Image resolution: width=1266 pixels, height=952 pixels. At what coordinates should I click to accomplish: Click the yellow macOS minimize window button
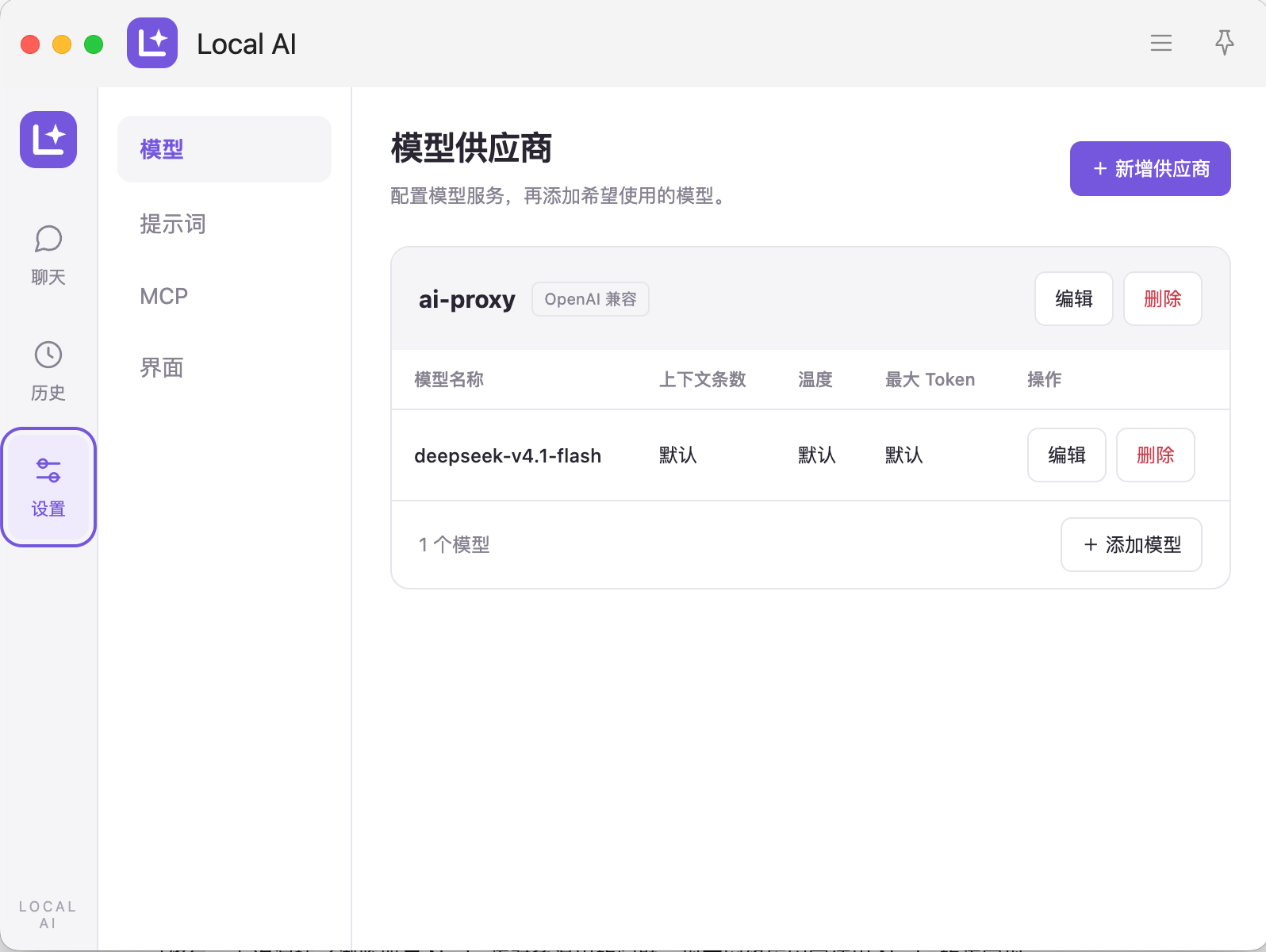tap(62, 44)
